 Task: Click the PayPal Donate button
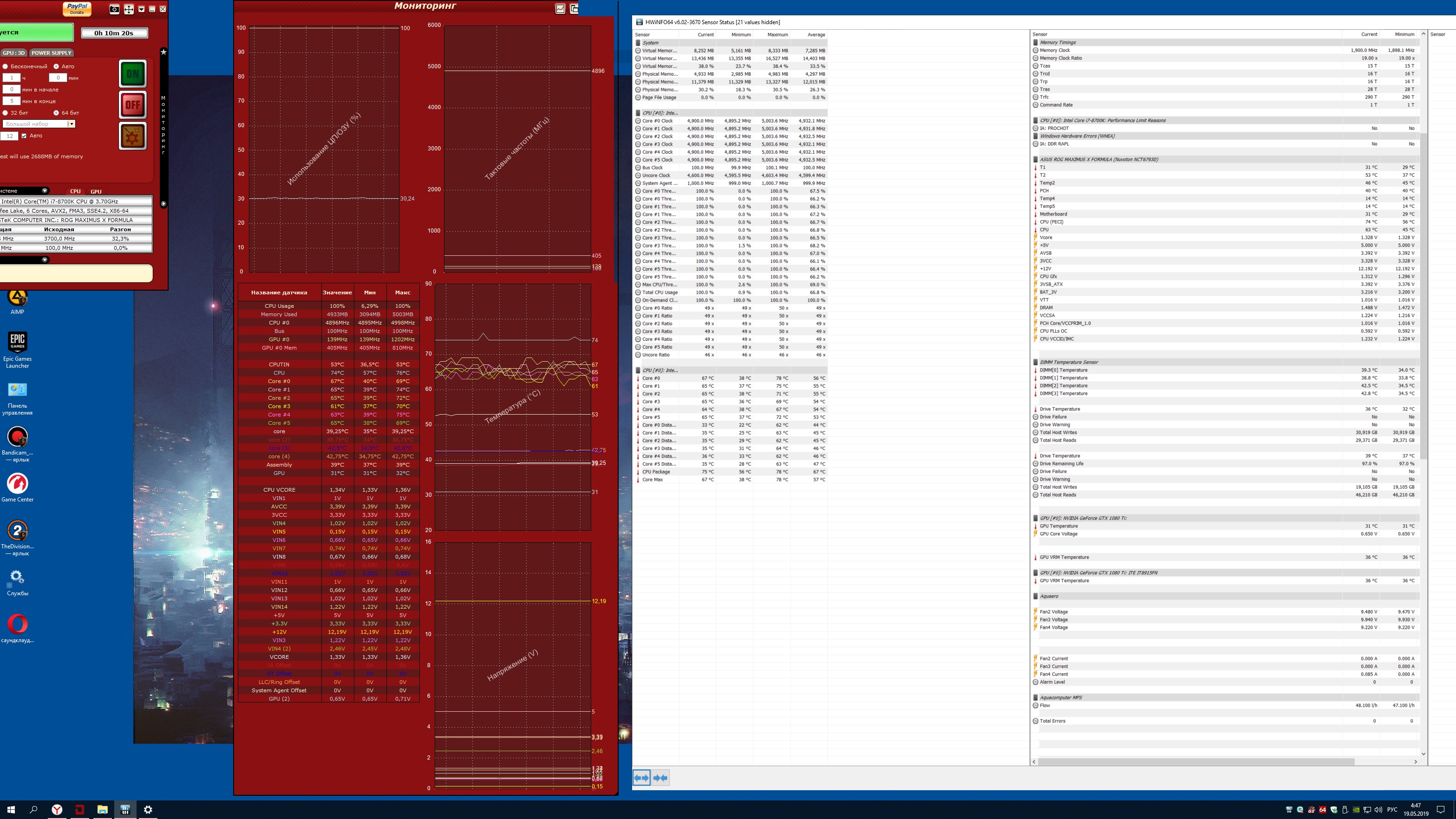77,8
